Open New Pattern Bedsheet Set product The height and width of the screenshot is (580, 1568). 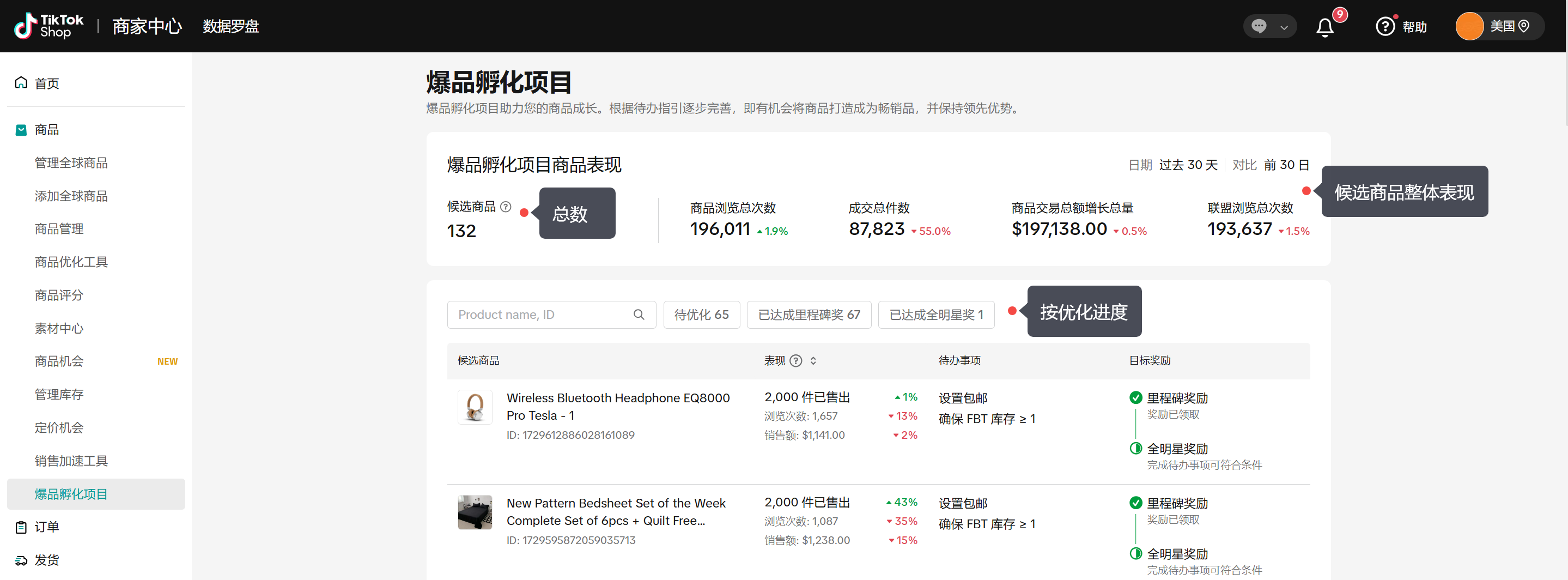coord(616,512)
